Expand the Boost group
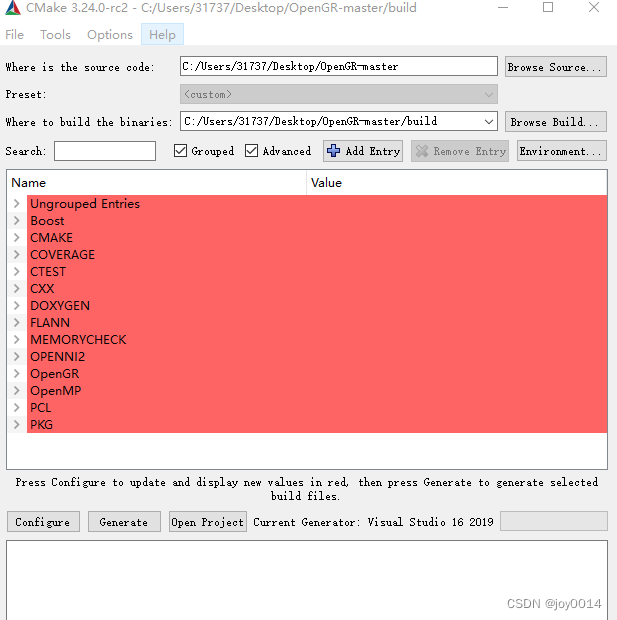Image resolution: width=617 pixels, height=620 pixels. click(x=17, y=221)
